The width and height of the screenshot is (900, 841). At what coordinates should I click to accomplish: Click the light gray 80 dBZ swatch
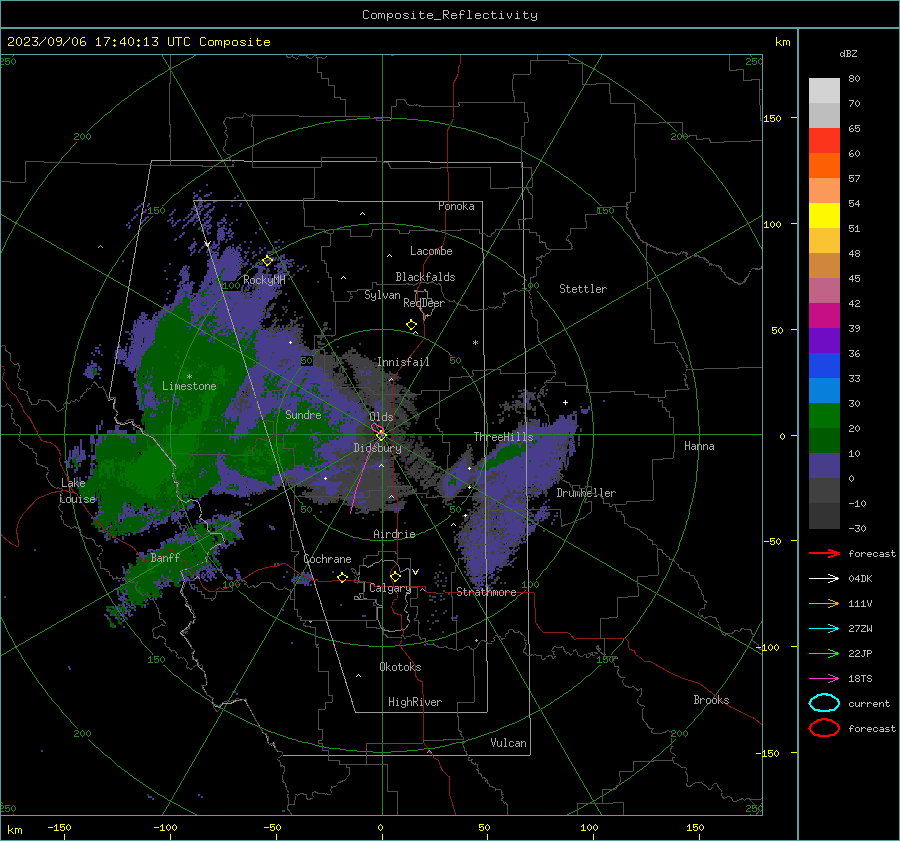pyautogui.click(x=824, y=90)
